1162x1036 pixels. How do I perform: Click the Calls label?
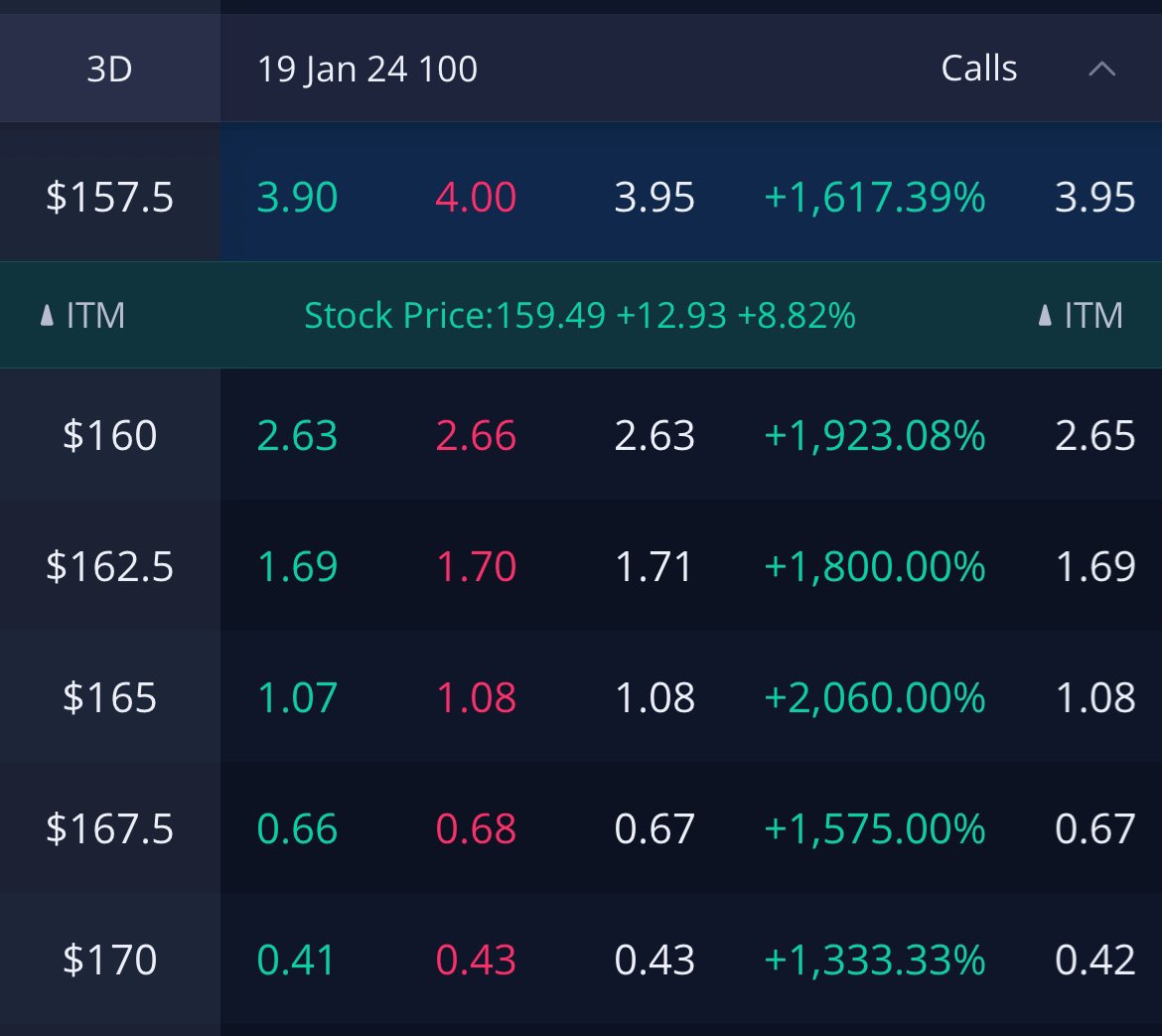pos(978,69)
